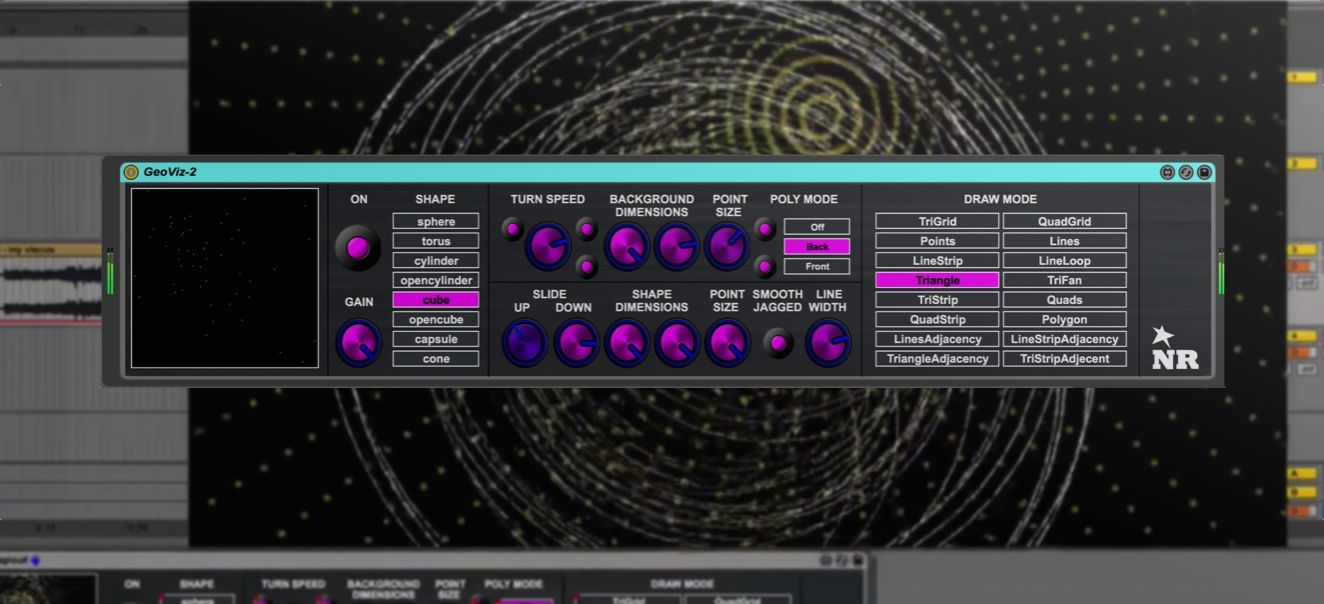Click the left Background Dimensions knob

click(x=627, y=246)
